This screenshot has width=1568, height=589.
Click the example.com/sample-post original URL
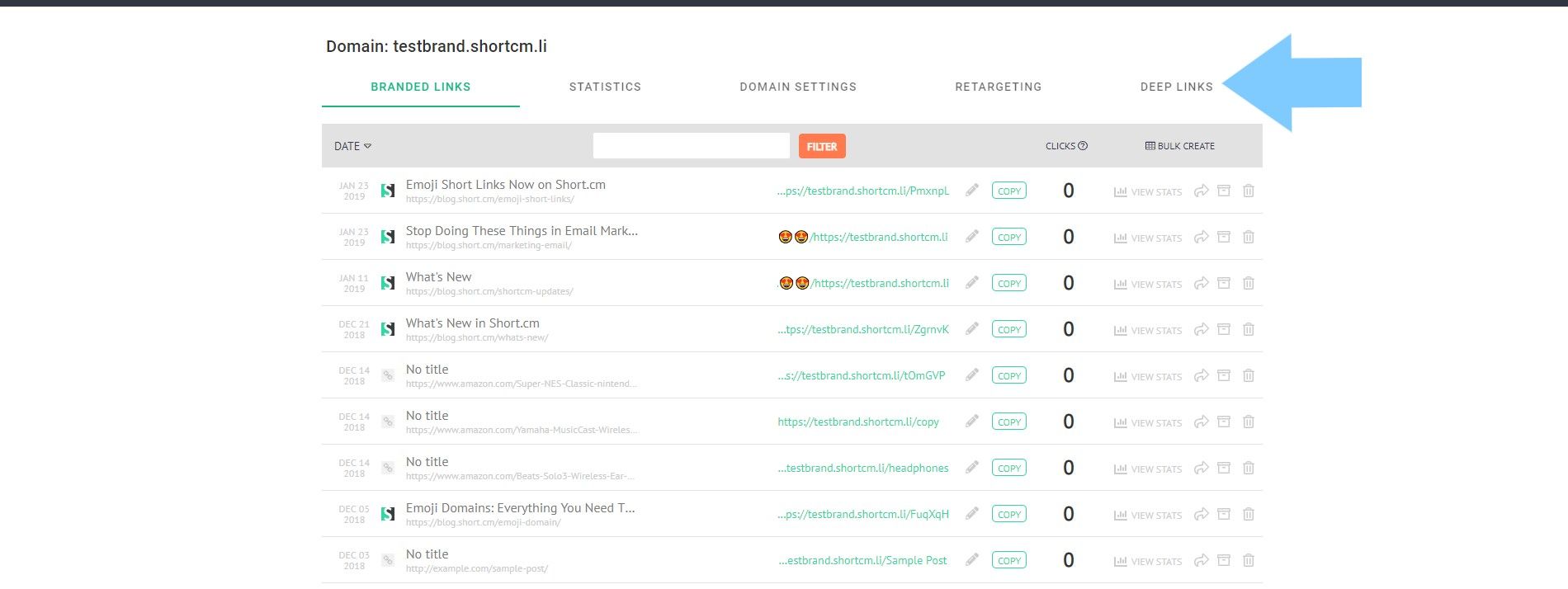[x=477, y=568]
